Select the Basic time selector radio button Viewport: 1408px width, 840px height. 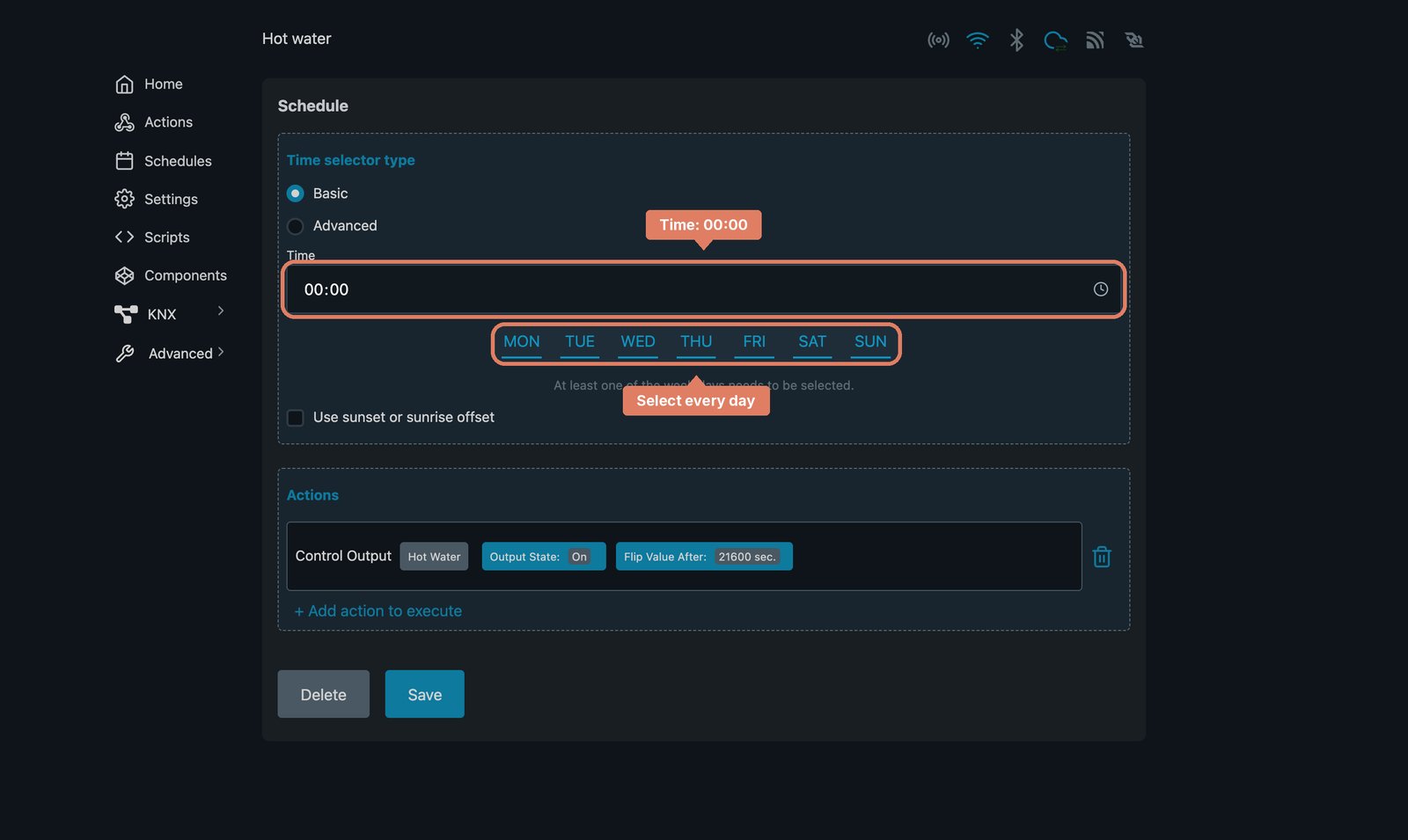(x=296, y=194)
